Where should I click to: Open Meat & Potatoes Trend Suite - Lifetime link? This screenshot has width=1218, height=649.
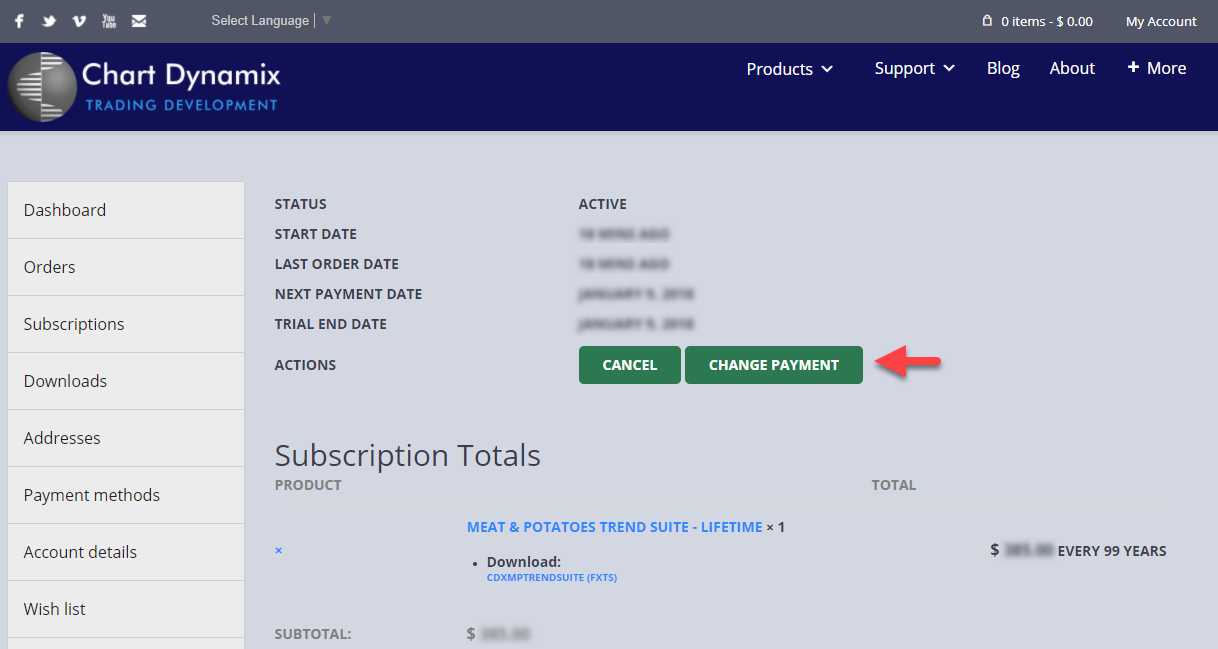click(x=614, y=527)
